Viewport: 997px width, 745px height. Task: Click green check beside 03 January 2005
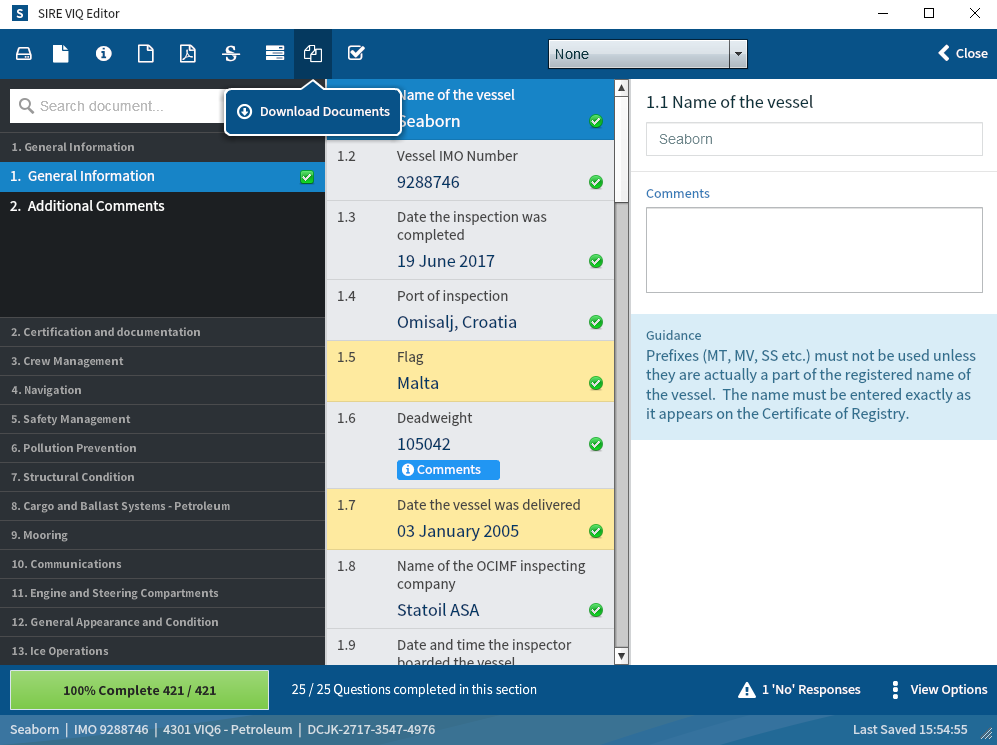click(x=596, y=531)
